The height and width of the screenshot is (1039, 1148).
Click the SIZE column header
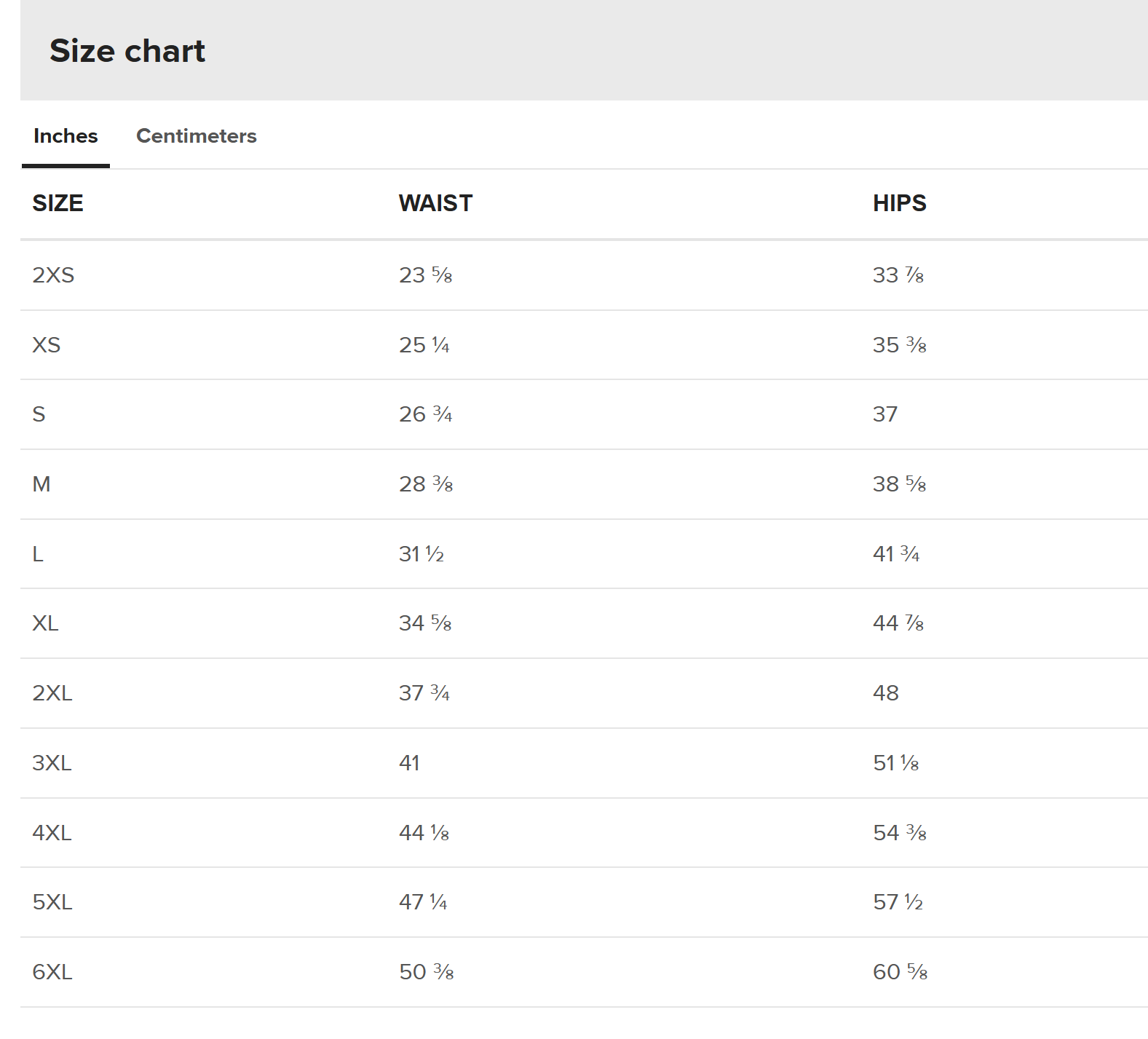pyautogui.click(x=58, y=203)
